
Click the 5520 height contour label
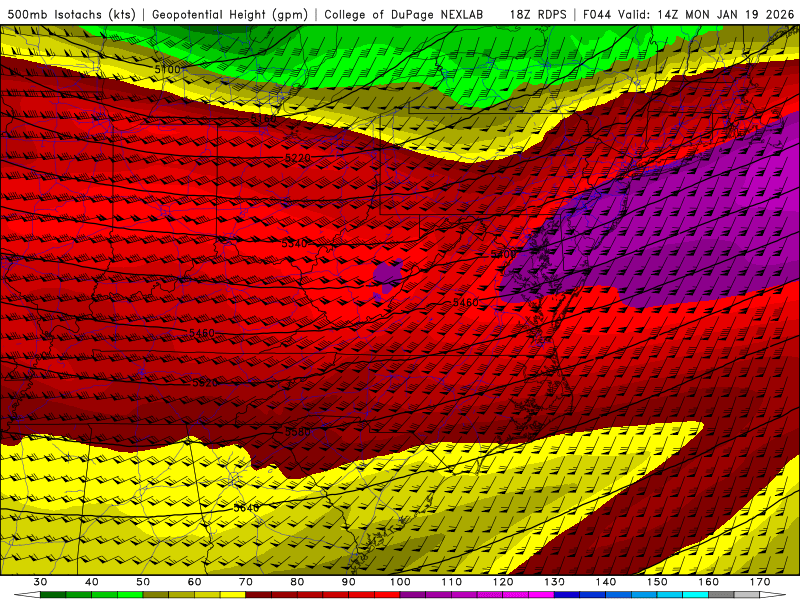click(x=205, y=383)
